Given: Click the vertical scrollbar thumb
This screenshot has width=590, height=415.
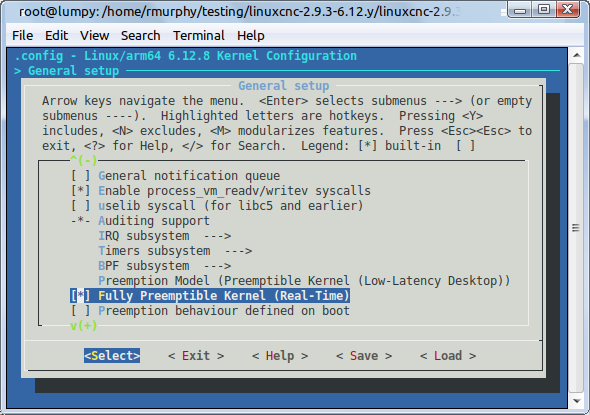Looking at the screenshot, I should pyautogui.click(x=576, y=228).
